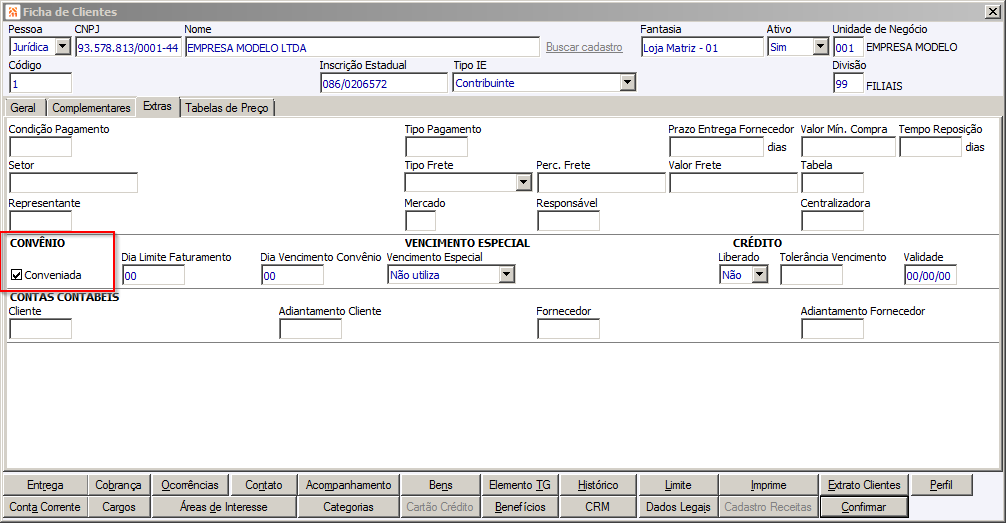Click the Categorias button
The height and width of the screenshot is (523, 1006).
pyautogui.click(x=348, y=507)
